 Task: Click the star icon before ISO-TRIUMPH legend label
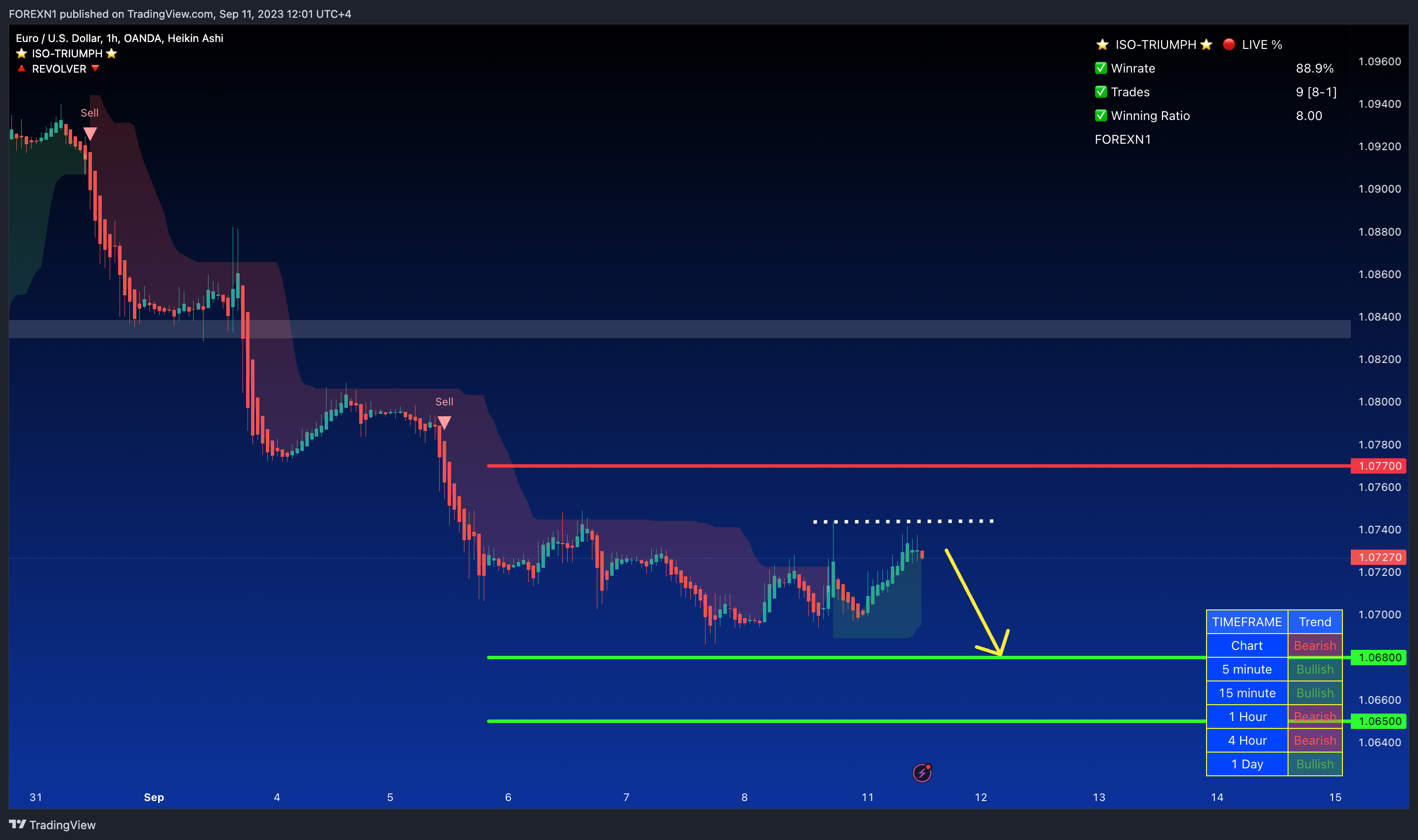point(22,53)
